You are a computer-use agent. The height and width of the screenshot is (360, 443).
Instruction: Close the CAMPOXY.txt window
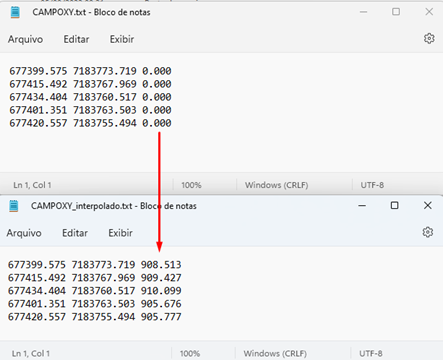[429, 12]
